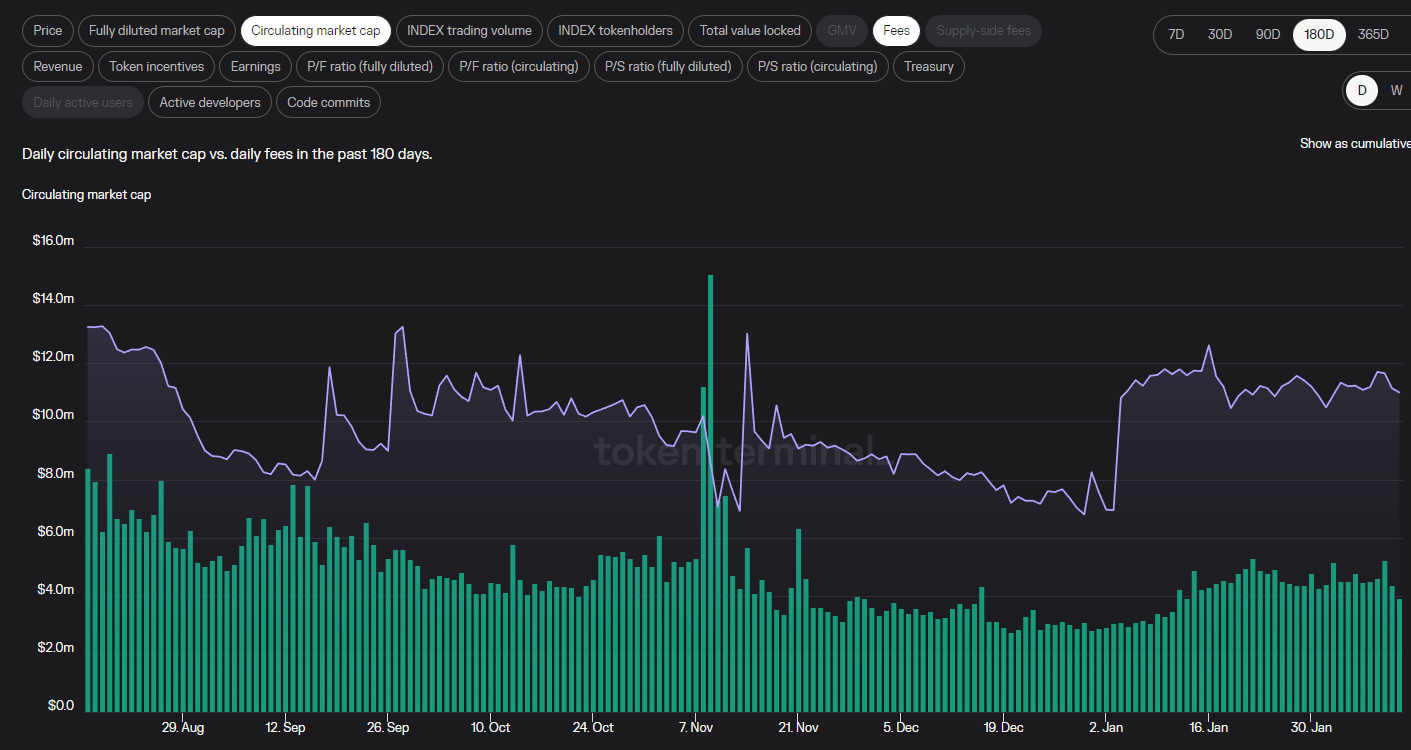Enable INDEX tokenholders metric
The image size is (1411, 750).
616,31
